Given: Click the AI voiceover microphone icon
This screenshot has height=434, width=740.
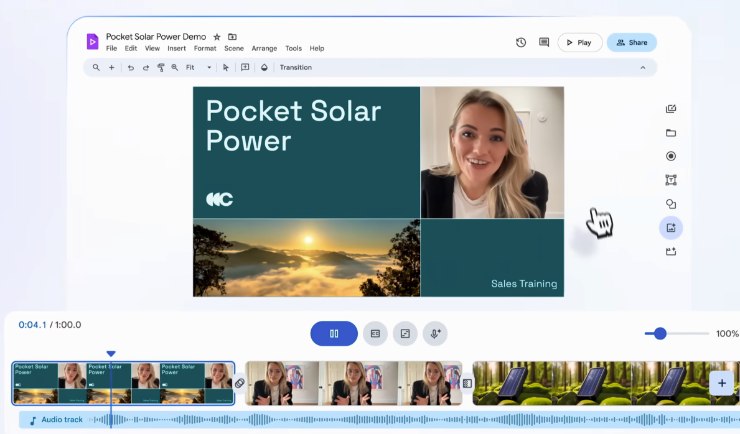Looking at the screenshot, I should [x=435, y=334].
